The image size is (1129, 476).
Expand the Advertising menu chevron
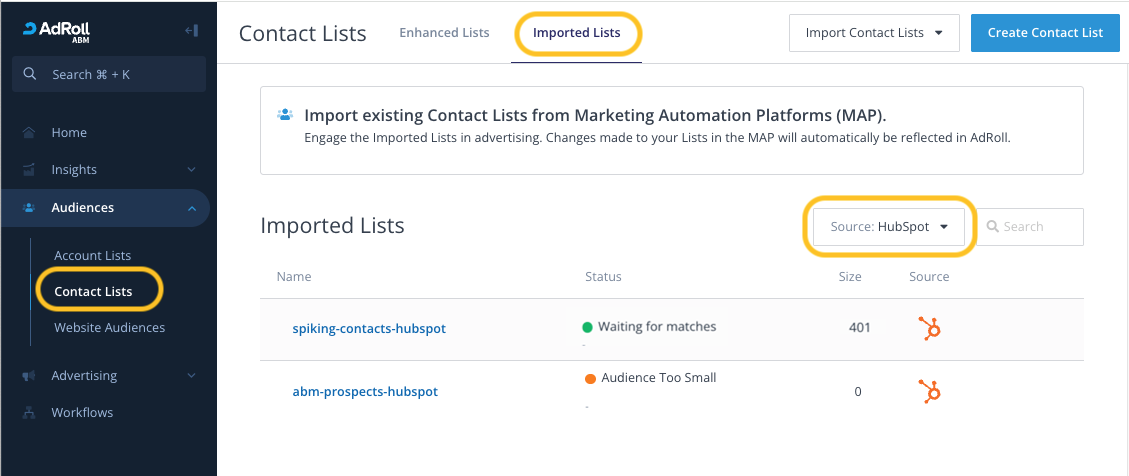pyautogui.click(x=191, y=376)
